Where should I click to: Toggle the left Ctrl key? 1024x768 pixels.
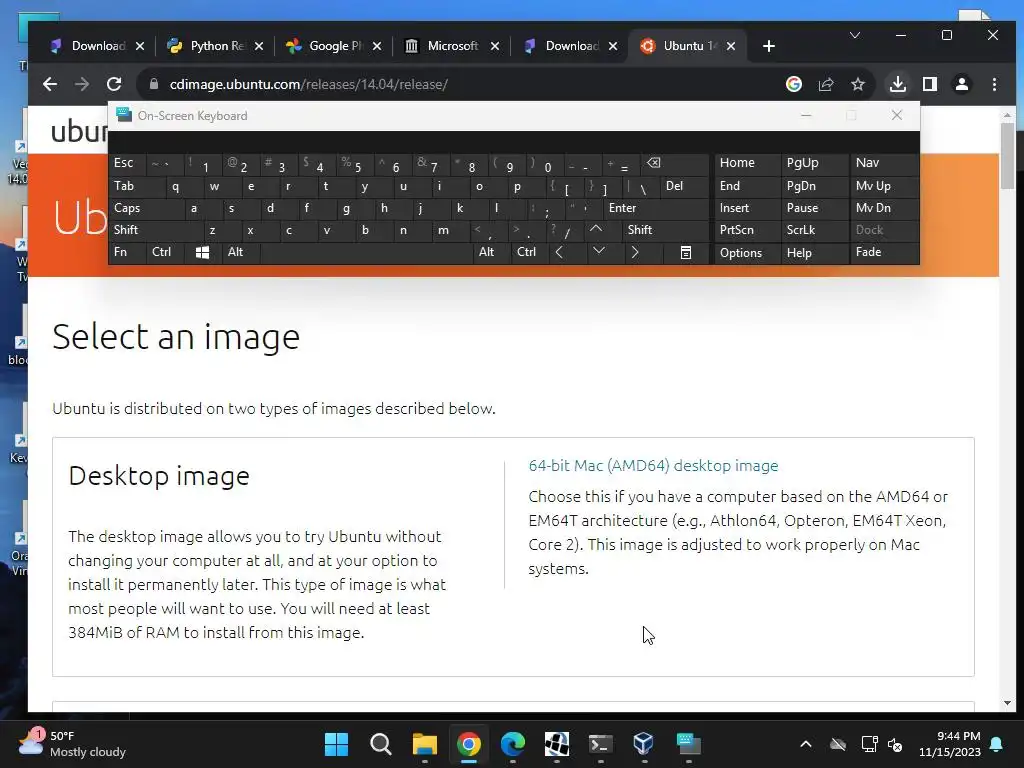[165, 252]
